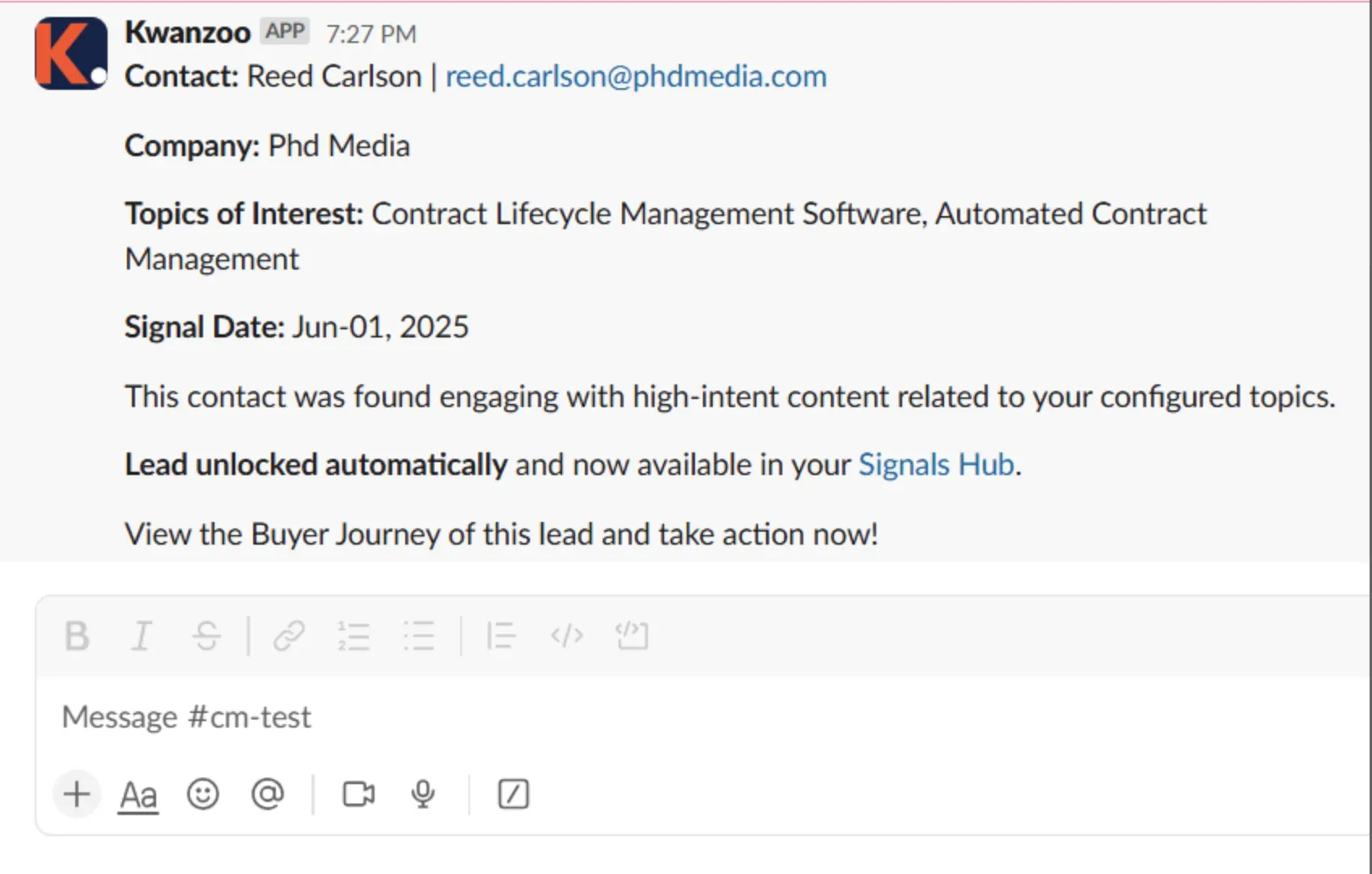The image size is (1372, 874).
Task: Apply strikethrough formatting
Action: [207, 636]
